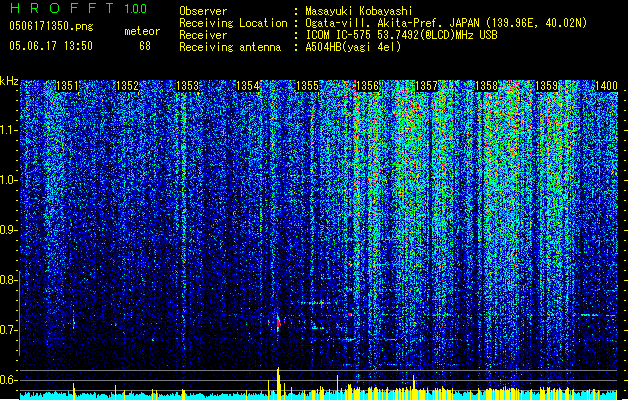Click the 1.0 kHz axis label
The height and width of the screenshot is (400, 629).
8,180
